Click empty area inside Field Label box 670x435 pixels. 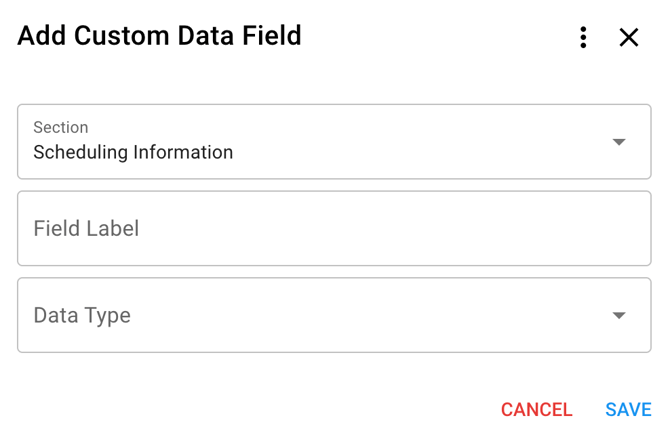coord(400,229)
